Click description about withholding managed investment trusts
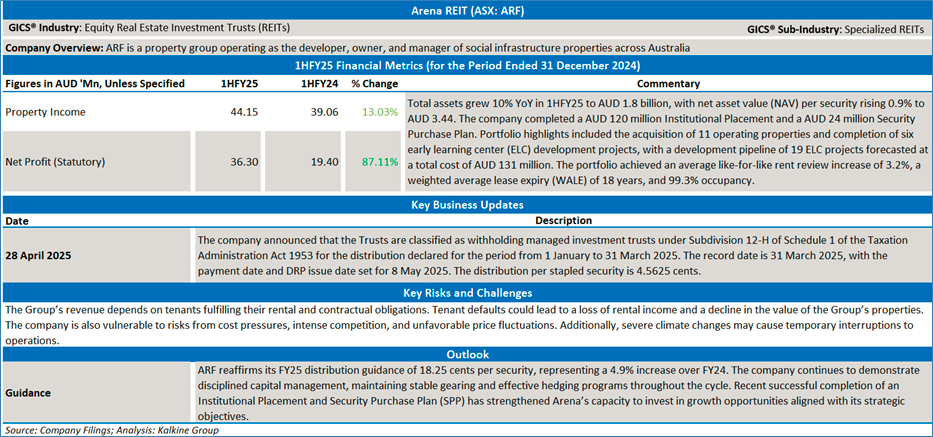This screenshot has width=933, height=437. point(553,255)
